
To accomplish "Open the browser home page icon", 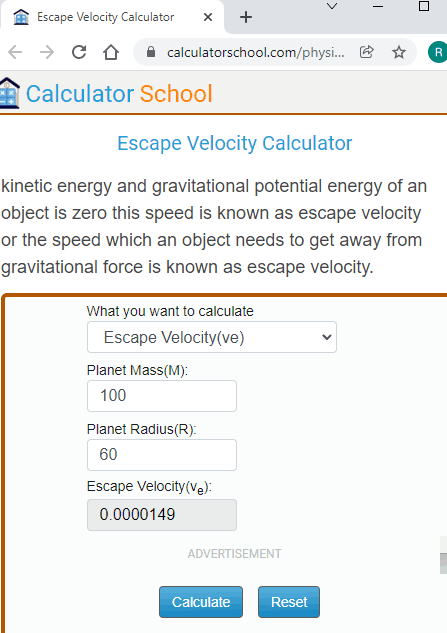I will 111,52.
